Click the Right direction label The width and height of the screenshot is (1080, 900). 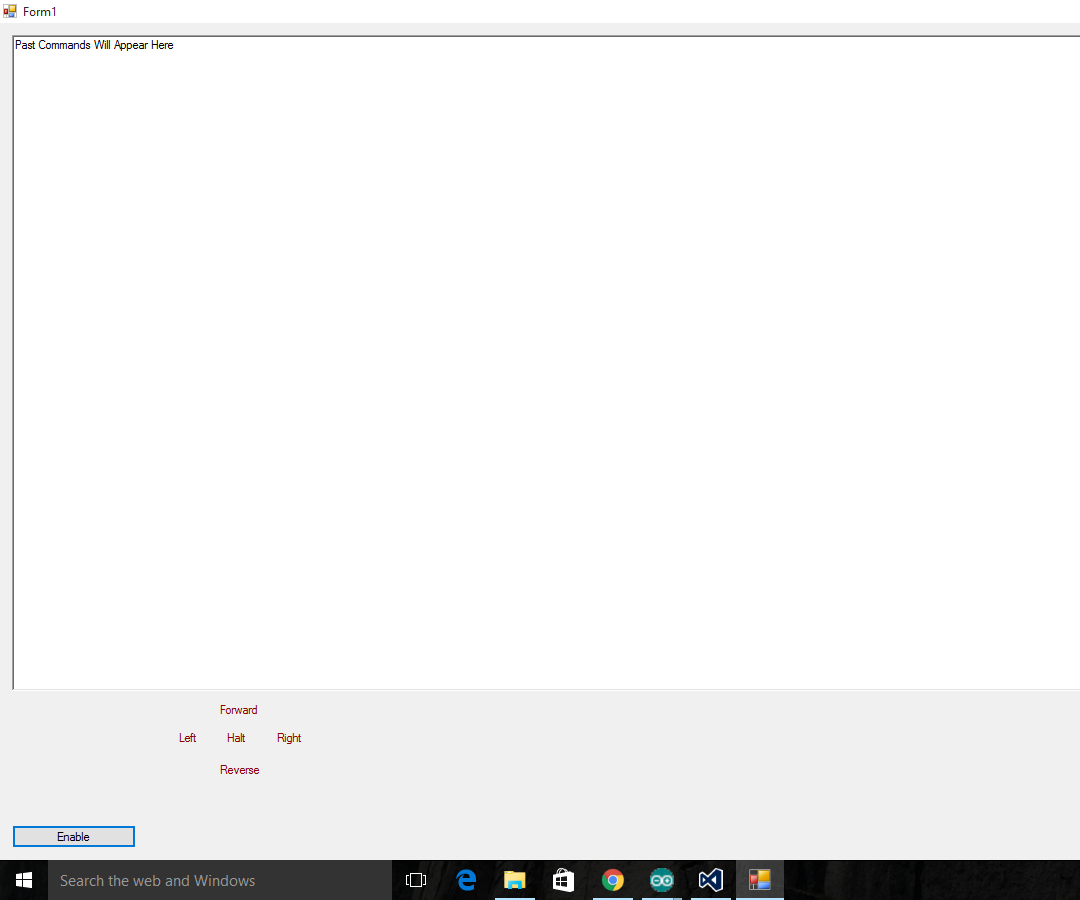tap(289, 738)
